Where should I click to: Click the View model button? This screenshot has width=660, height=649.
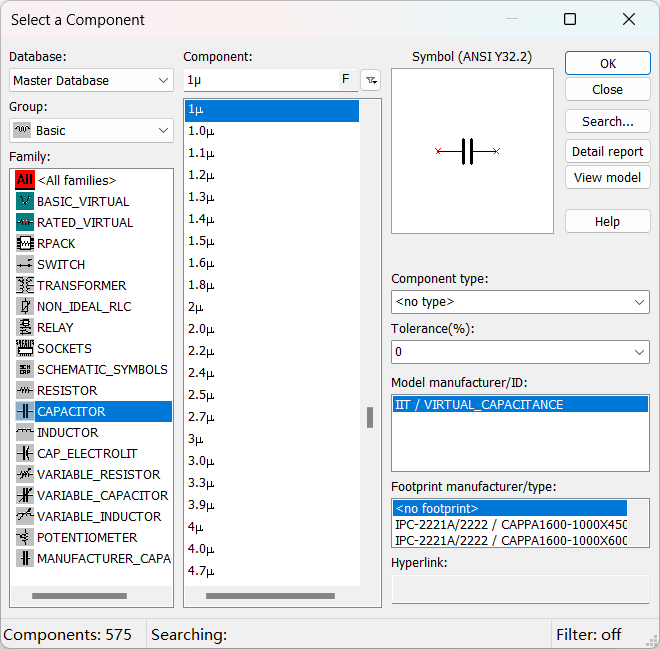point(608,177)
